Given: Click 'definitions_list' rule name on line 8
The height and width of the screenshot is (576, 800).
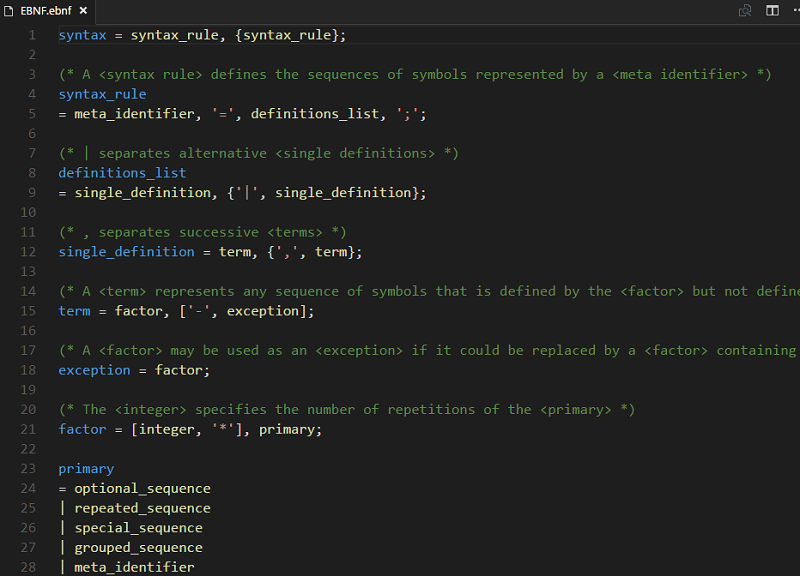Looking at the screenshot, I should (x=122, y=173).
